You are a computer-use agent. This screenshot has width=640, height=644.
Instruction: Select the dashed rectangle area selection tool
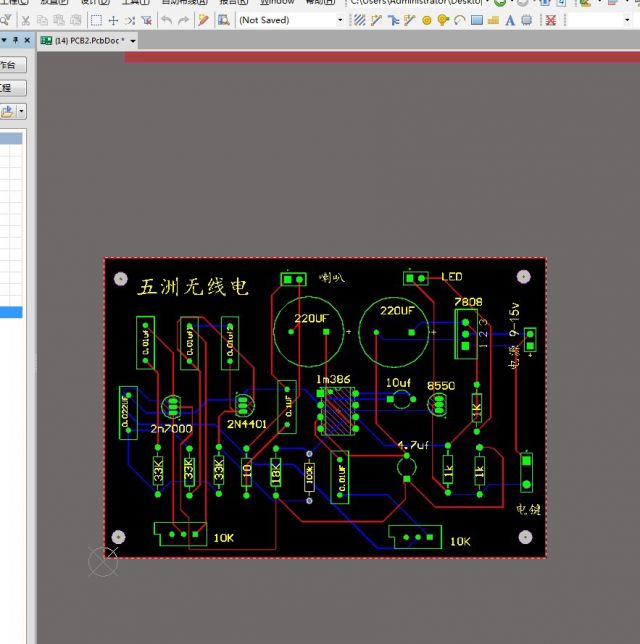pos(96,20)
